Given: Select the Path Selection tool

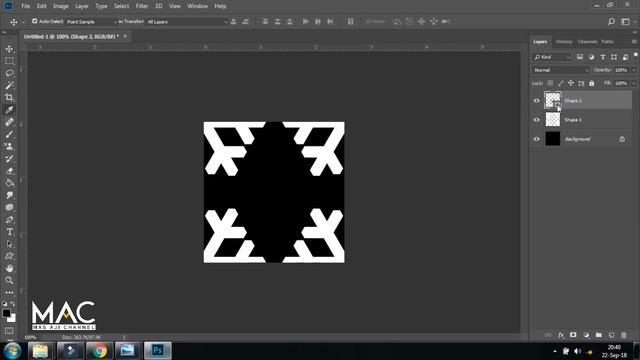Looking at the screenshot, I should click(9, 244).
